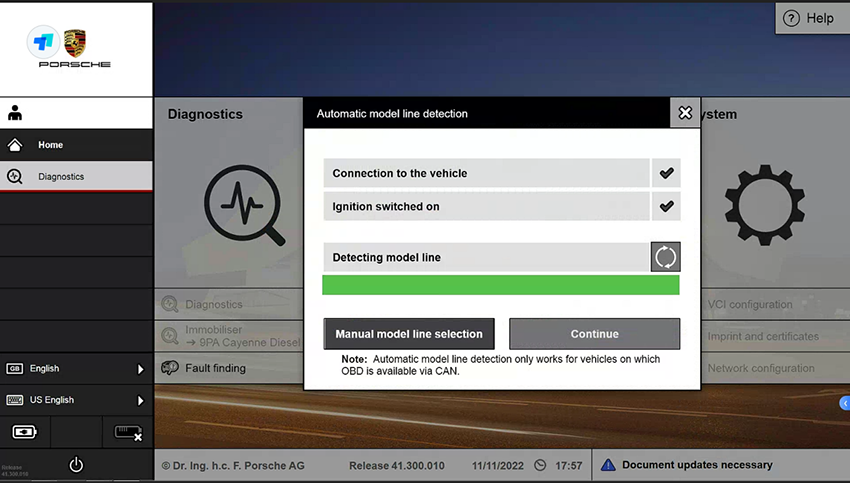
Task: Click the clock icon in status bar
Action: (x=540, y=465)
